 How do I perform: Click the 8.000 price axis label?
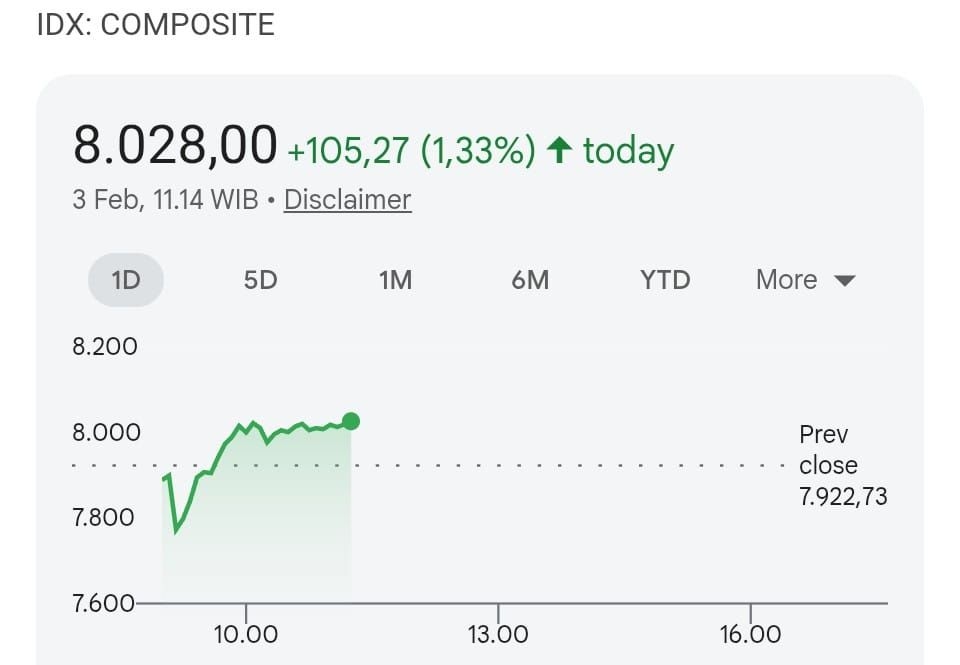pyautogui.click(x=105, y=432)
